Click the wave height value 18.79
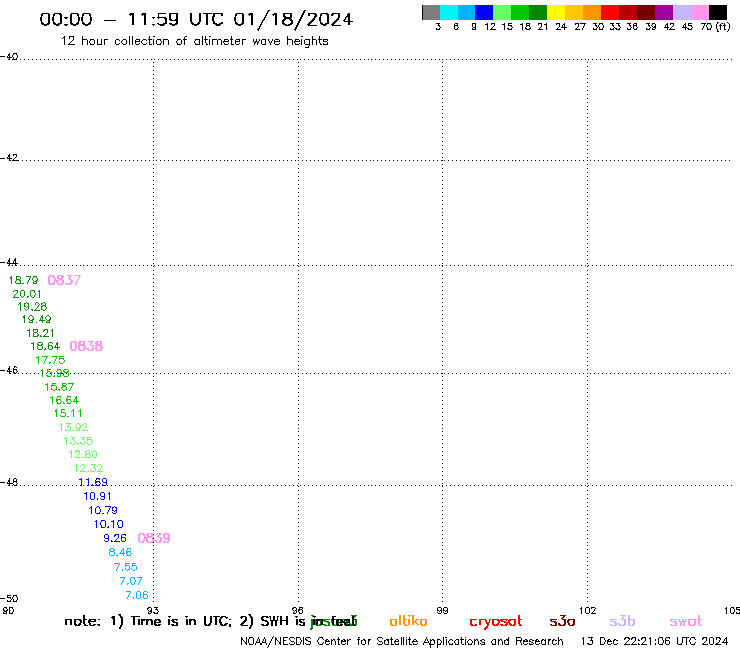This screenshot has height=650, width=740. (x=24, y=280)
